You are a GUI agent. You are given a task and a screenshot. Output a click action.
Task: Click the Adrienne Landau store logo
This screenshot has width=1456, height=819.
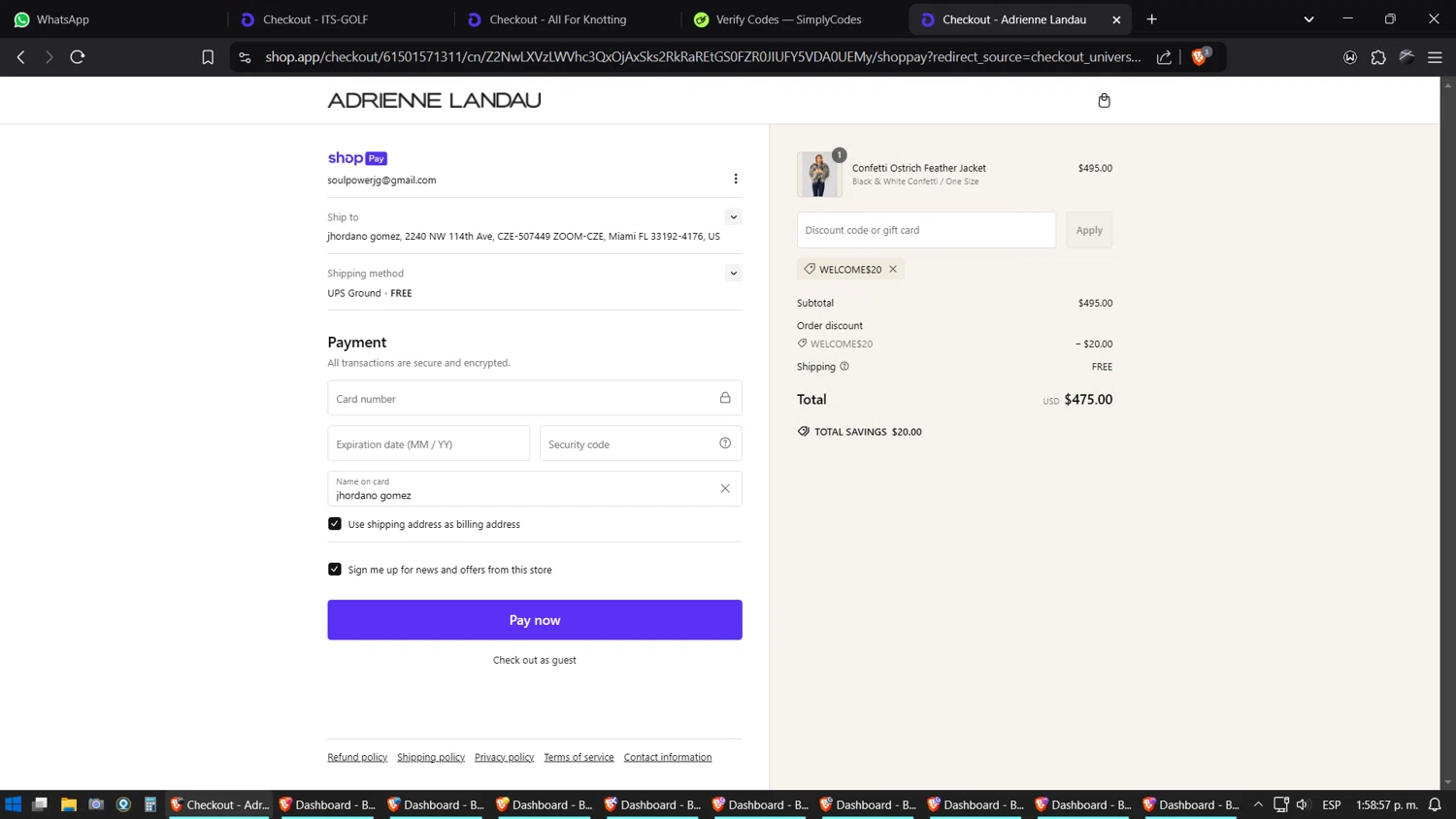click(x=434, y=100)
